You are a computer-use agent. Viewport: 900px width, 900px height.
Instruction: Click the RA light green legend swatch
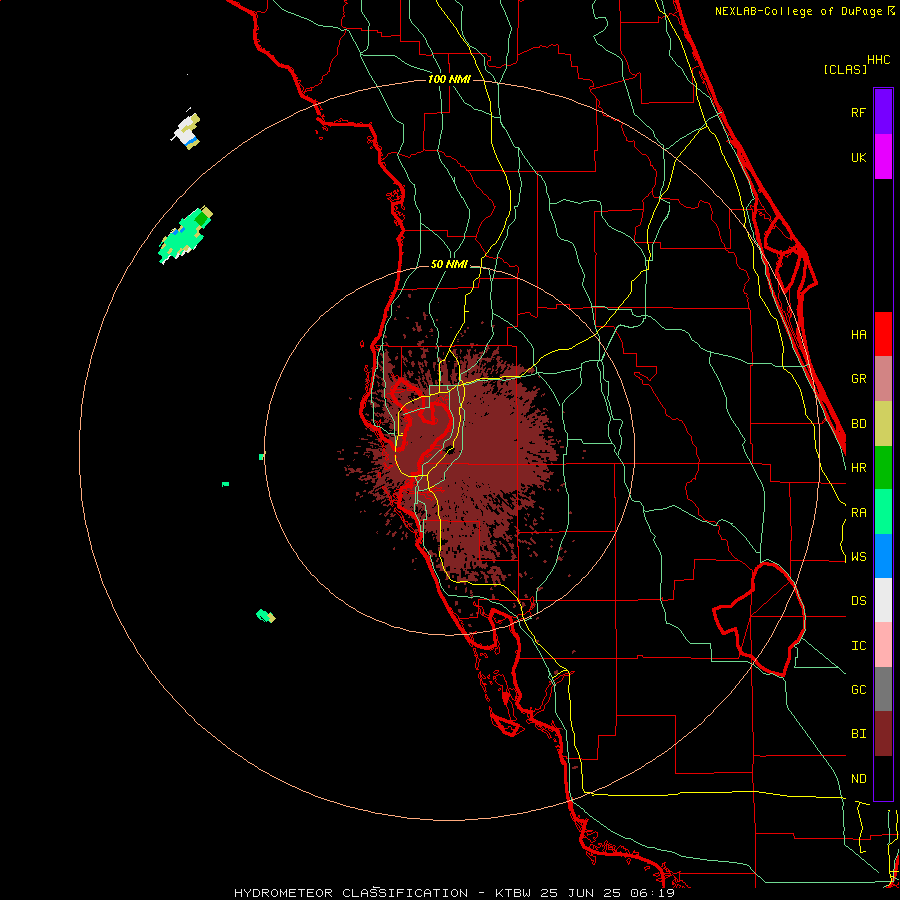[x=883, y=512]
